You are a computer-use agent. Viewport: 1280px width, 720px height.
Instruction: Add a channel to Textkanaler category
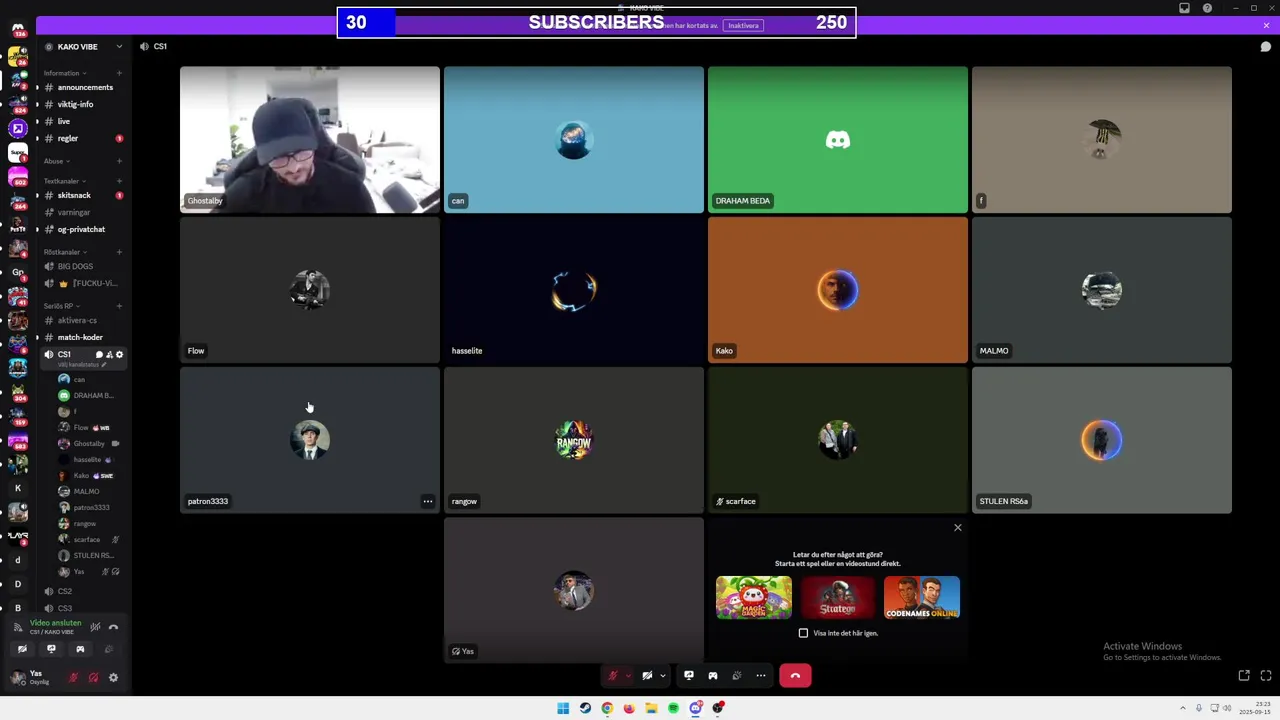(x=119, y=181)
